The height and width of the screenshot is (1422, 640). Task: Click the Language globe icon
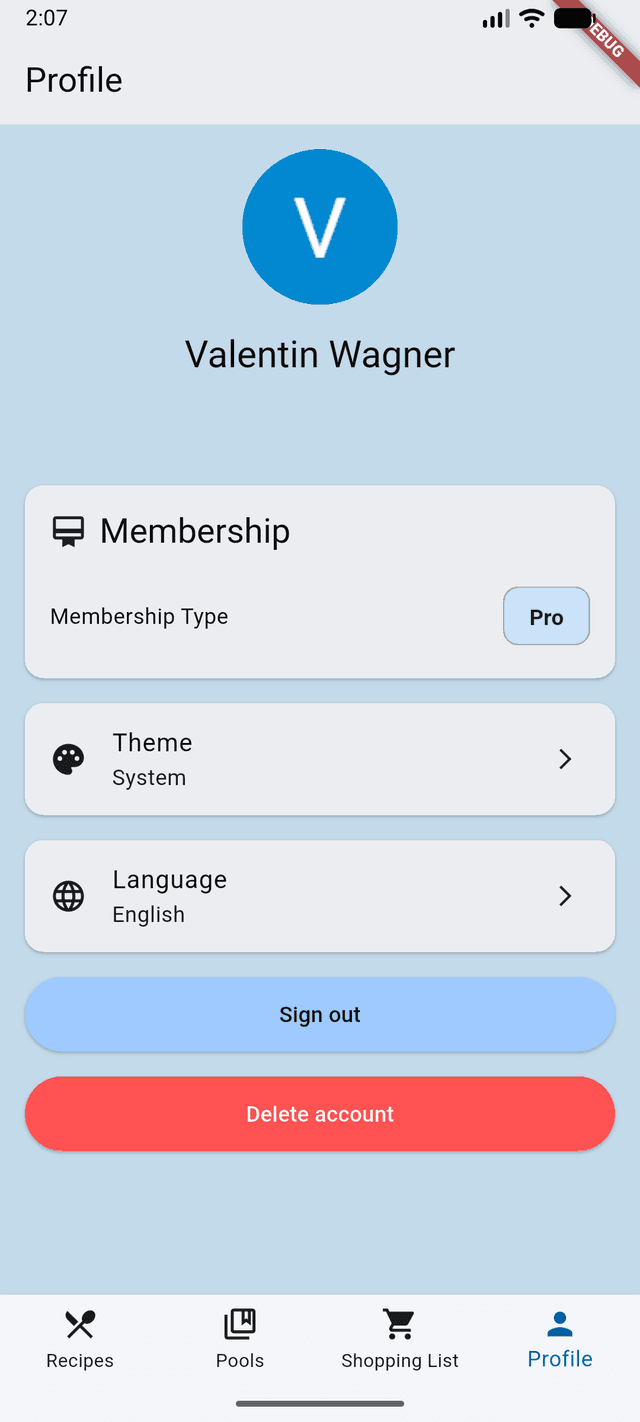[x=68, y=896]
